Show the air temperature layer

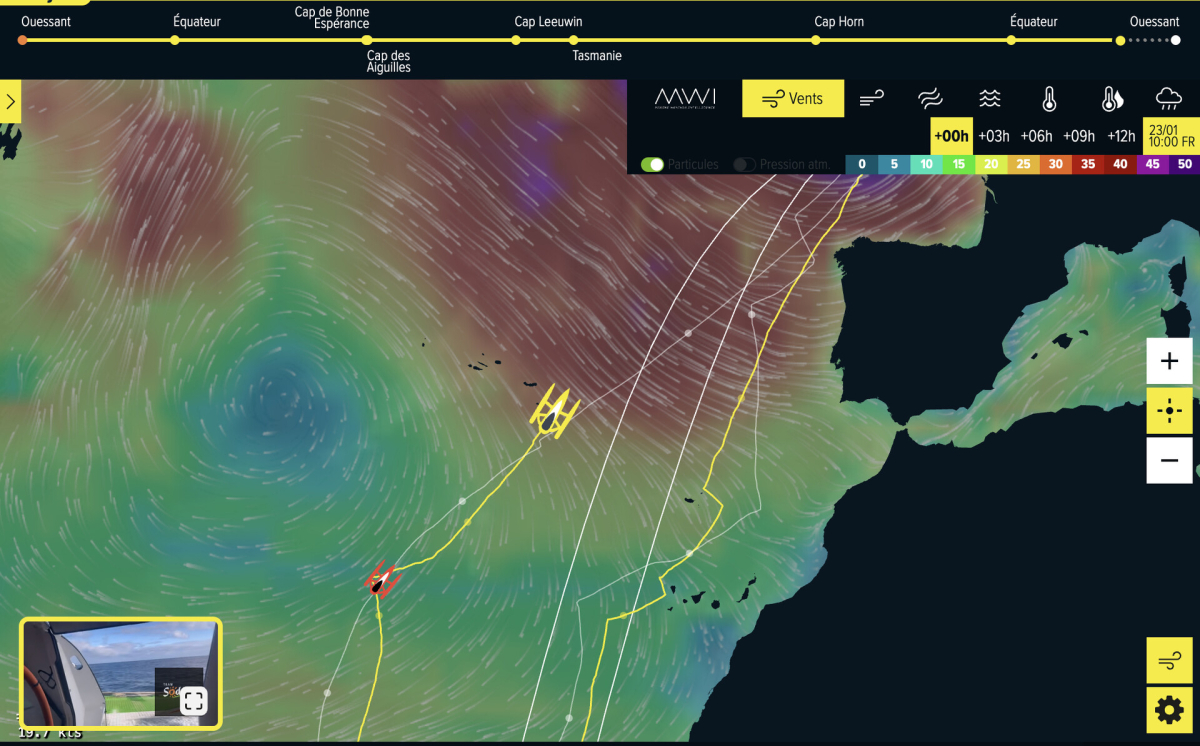coord(1049,98)
